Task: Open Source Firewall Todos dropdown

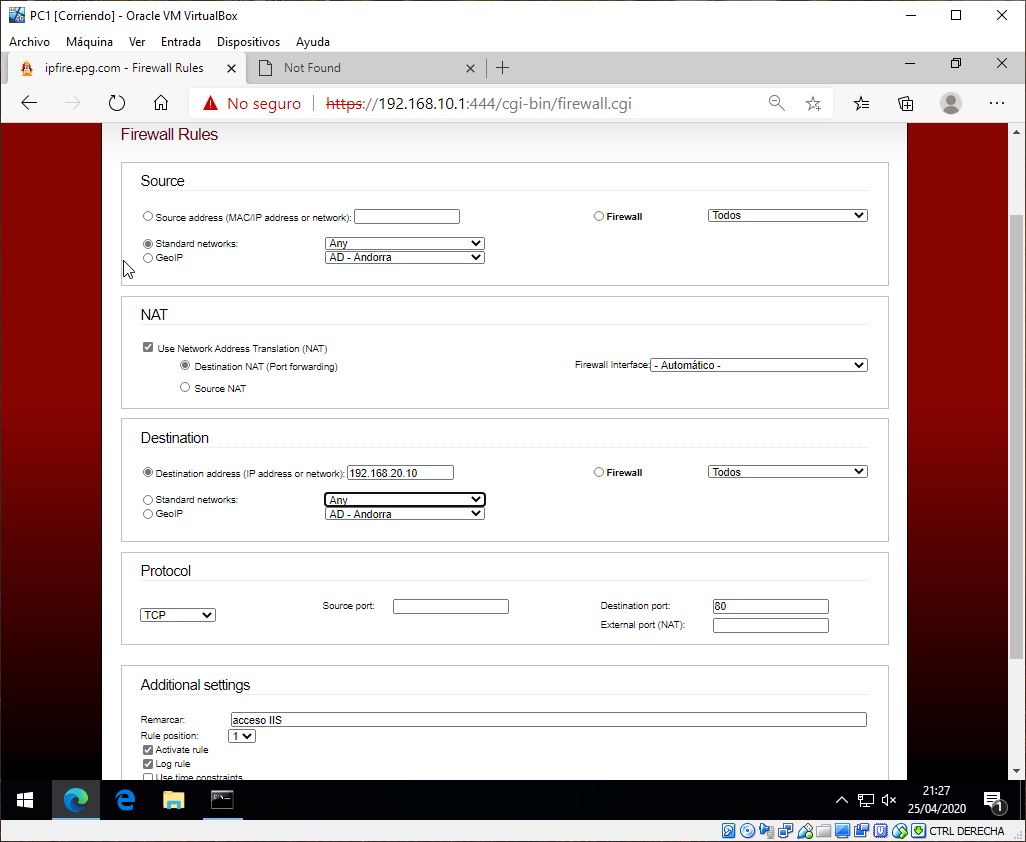Action: pos(788,215)
